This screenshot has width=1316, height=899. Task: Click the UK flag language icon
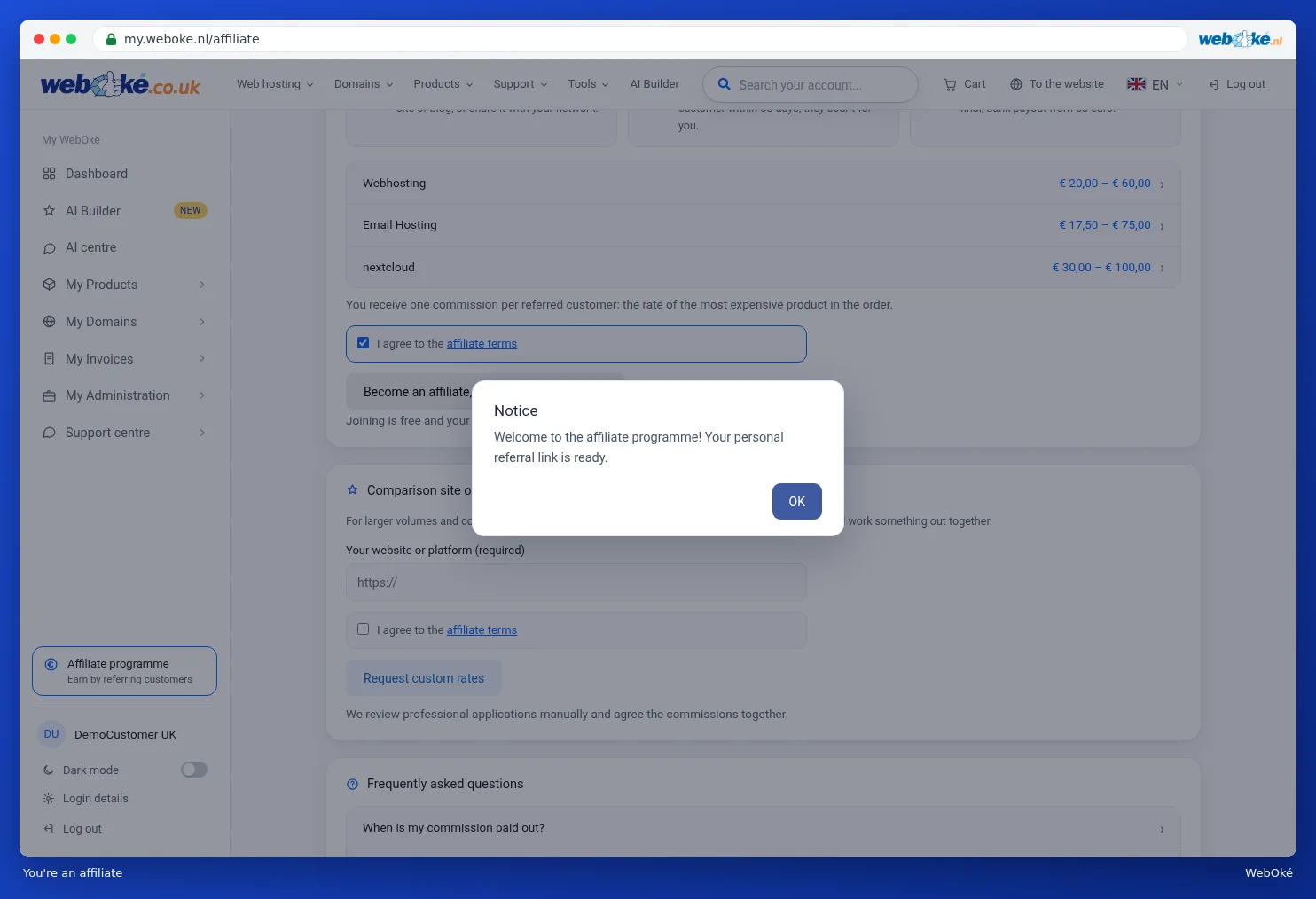click(1136, 84)
